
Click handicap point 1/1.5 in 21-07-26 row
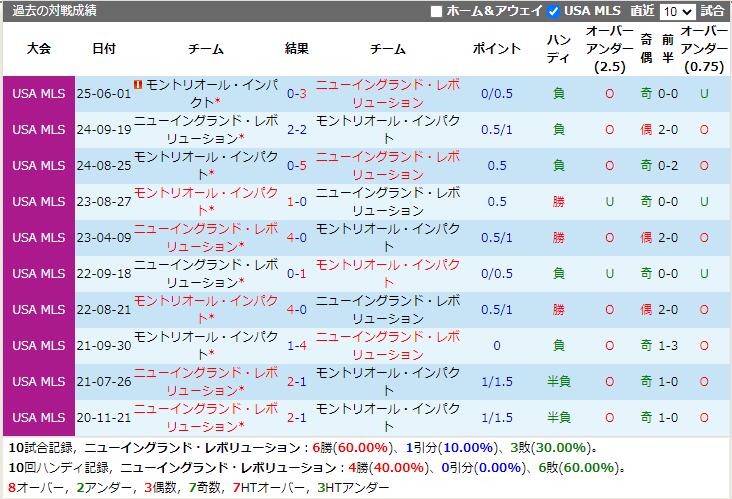tap(497, 381)
